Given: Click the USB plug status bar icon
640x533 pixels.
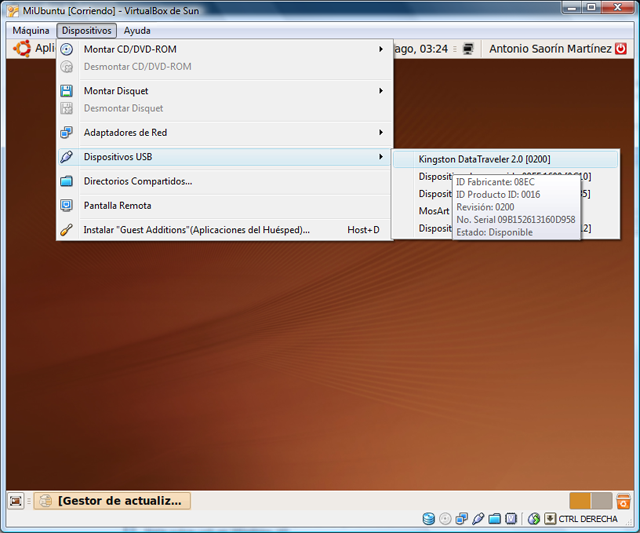Looking at the screenshot, I should (x=478, y=519).
